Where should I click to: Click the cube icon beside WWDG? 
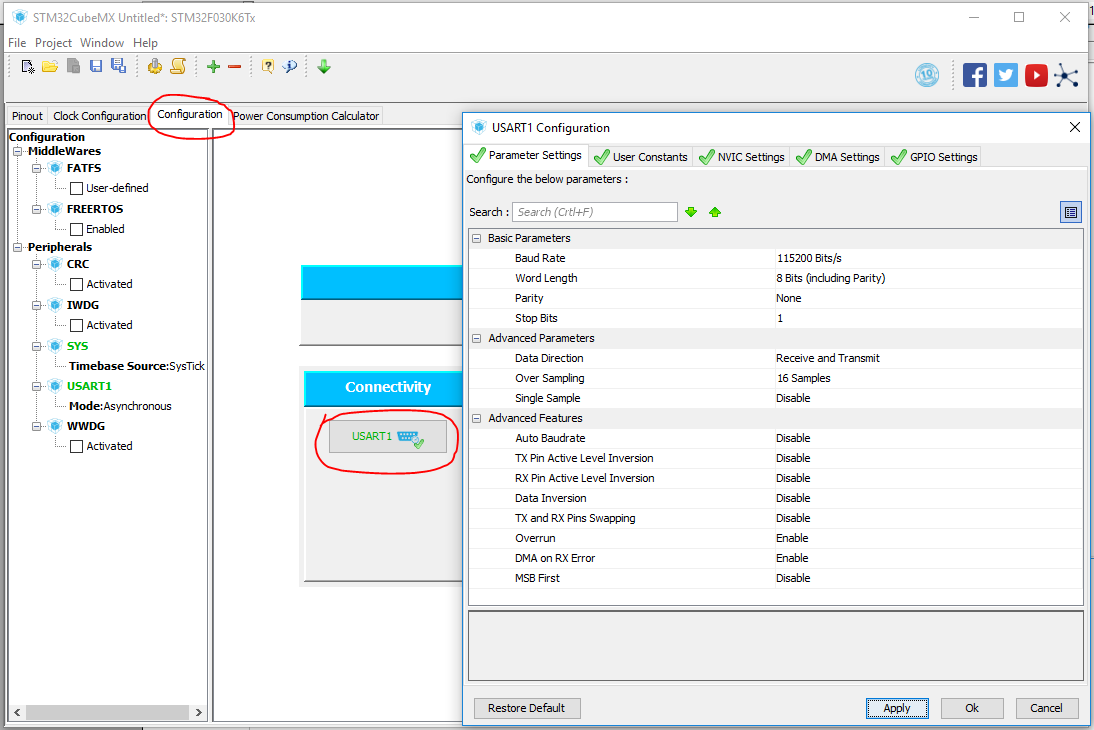pos(56,426)
